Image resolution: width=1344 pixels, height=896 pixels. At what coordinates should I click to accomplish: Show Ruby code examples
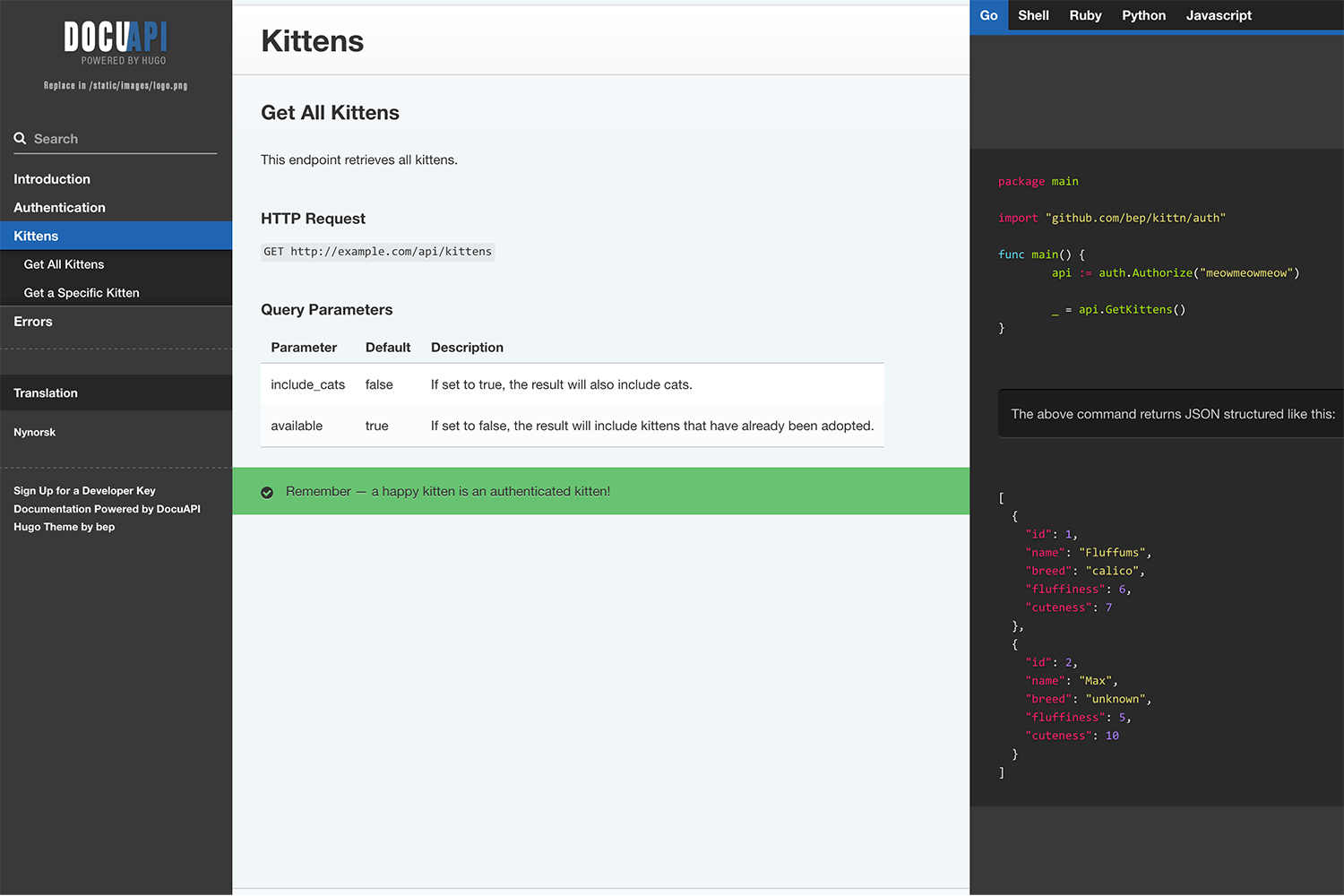(1085, 15)
